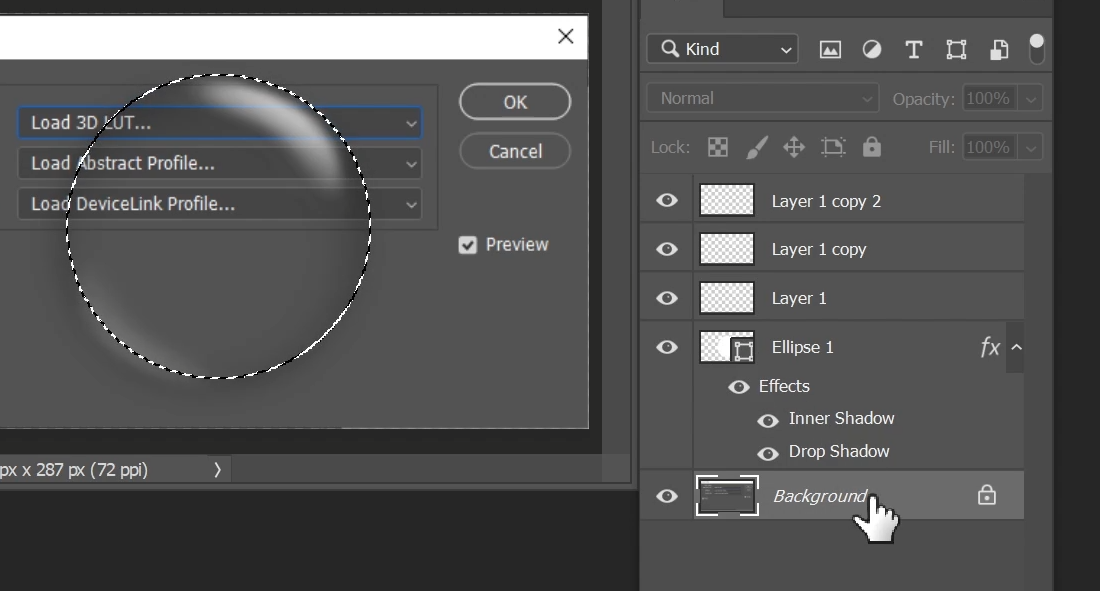Open the Load Abstract Profile dropdown
Screen dimensions: 1100x591
(x=219, y=164)
